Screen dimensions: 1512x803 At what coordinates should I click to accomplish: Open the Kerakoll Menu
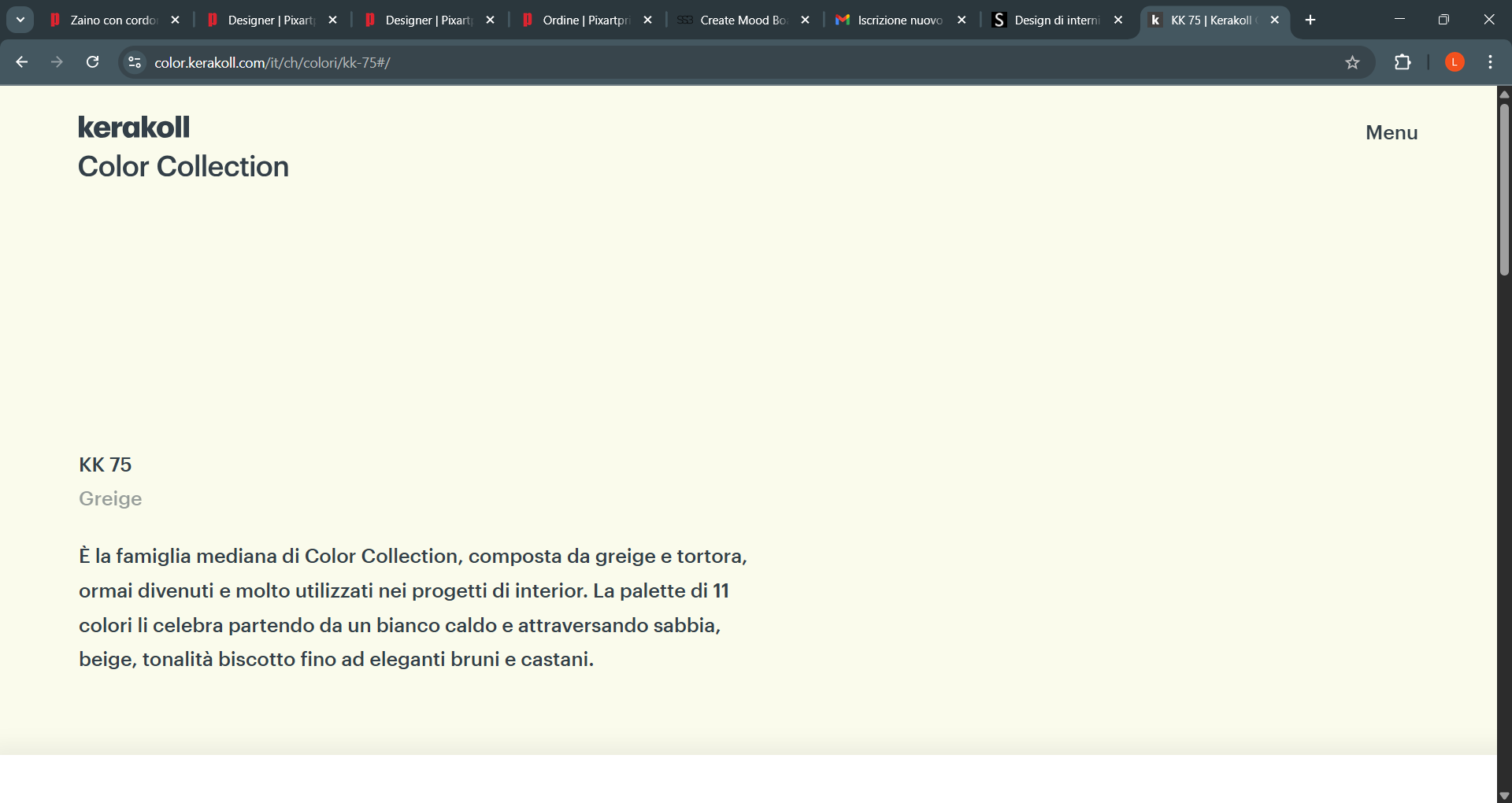point(1391,132)
